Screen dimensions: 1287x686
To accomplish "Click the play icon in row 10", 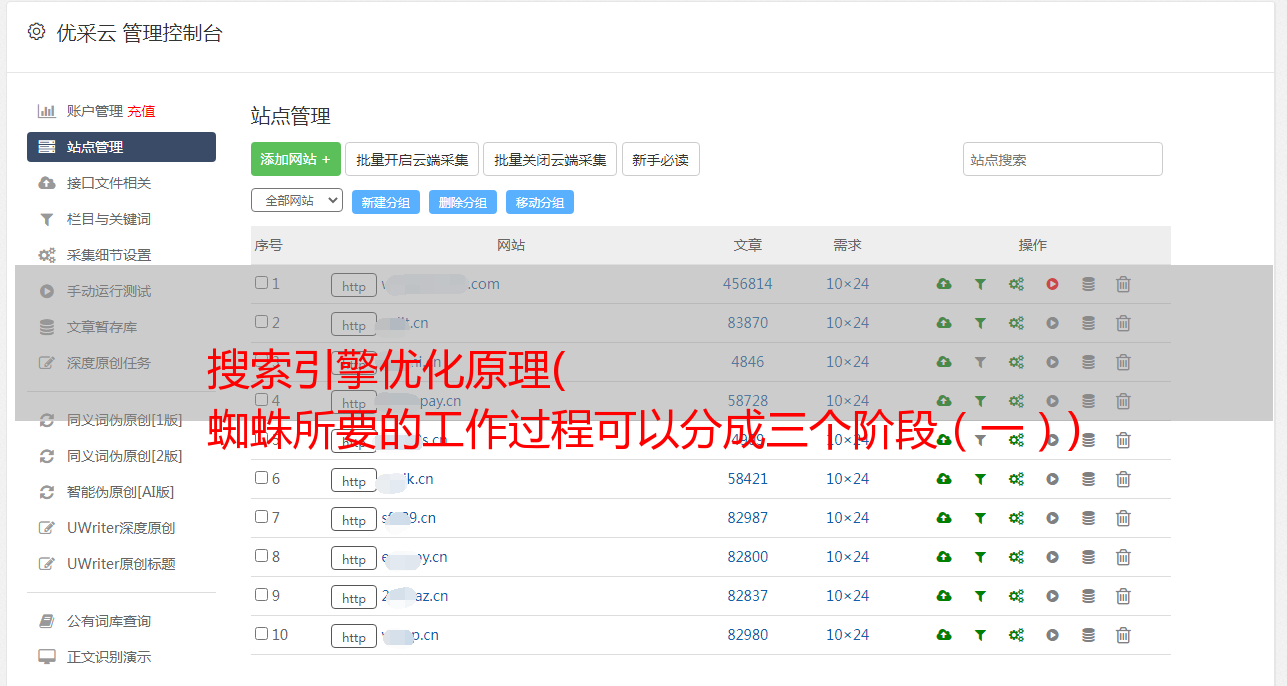I will click(x=1052, y=635).
